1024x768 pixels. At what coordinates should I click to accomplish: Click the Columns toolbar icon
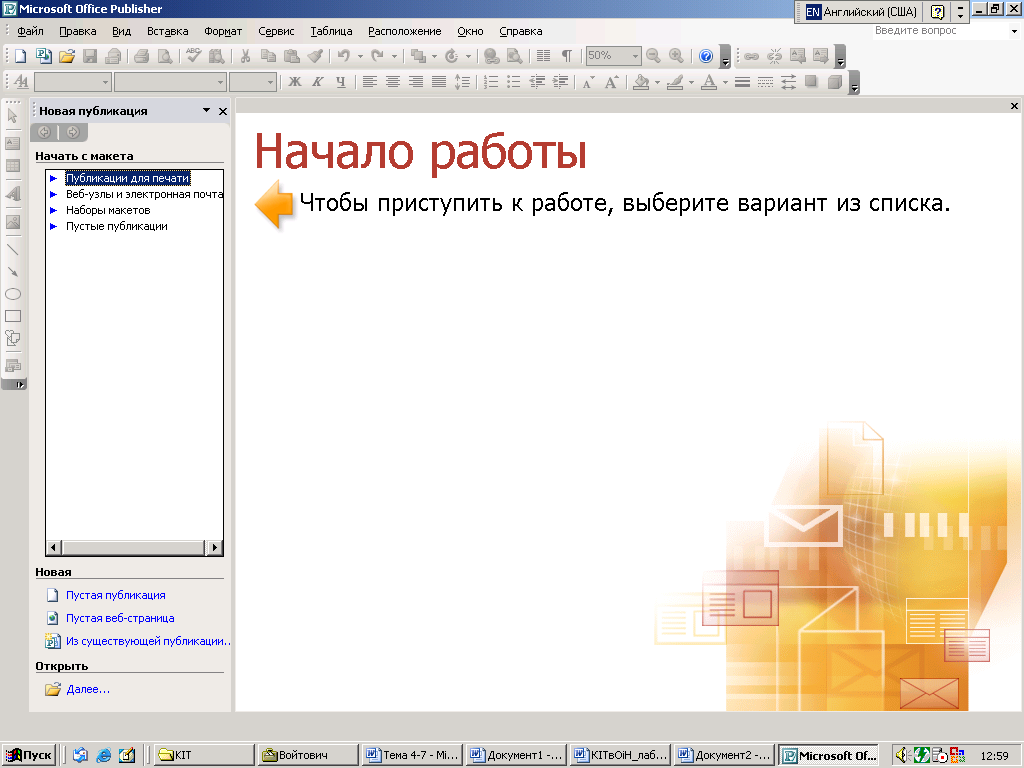tap(543, 56)
